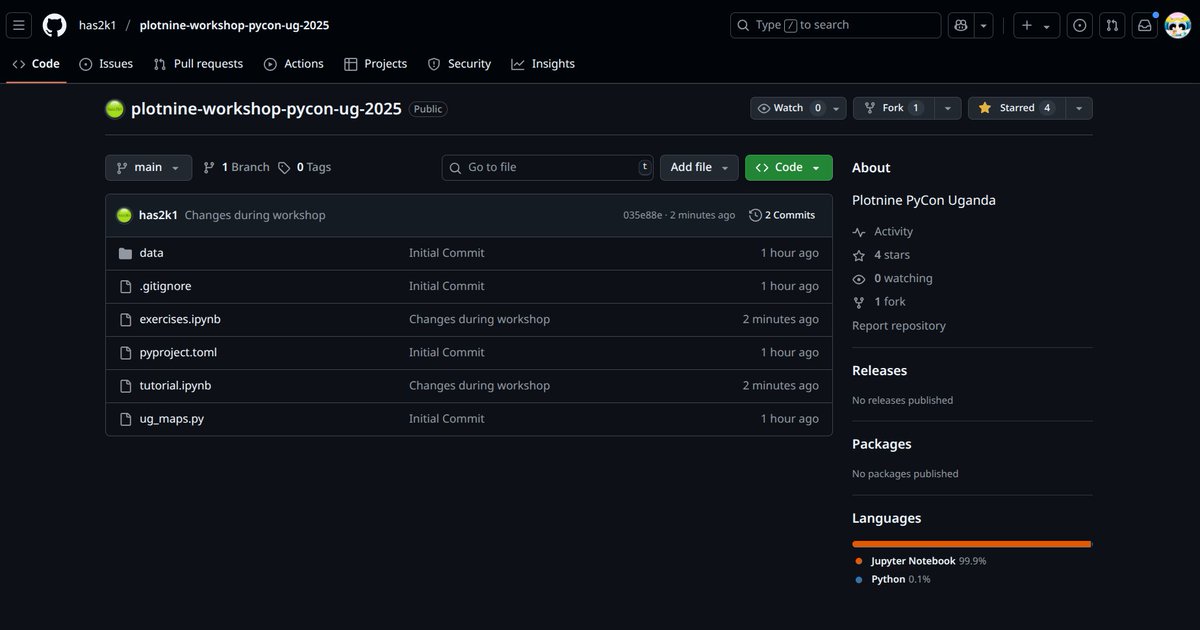Viewport: 1200px width, 630px height.
Task: Open the Packages heading link
Action: point(882,444)
